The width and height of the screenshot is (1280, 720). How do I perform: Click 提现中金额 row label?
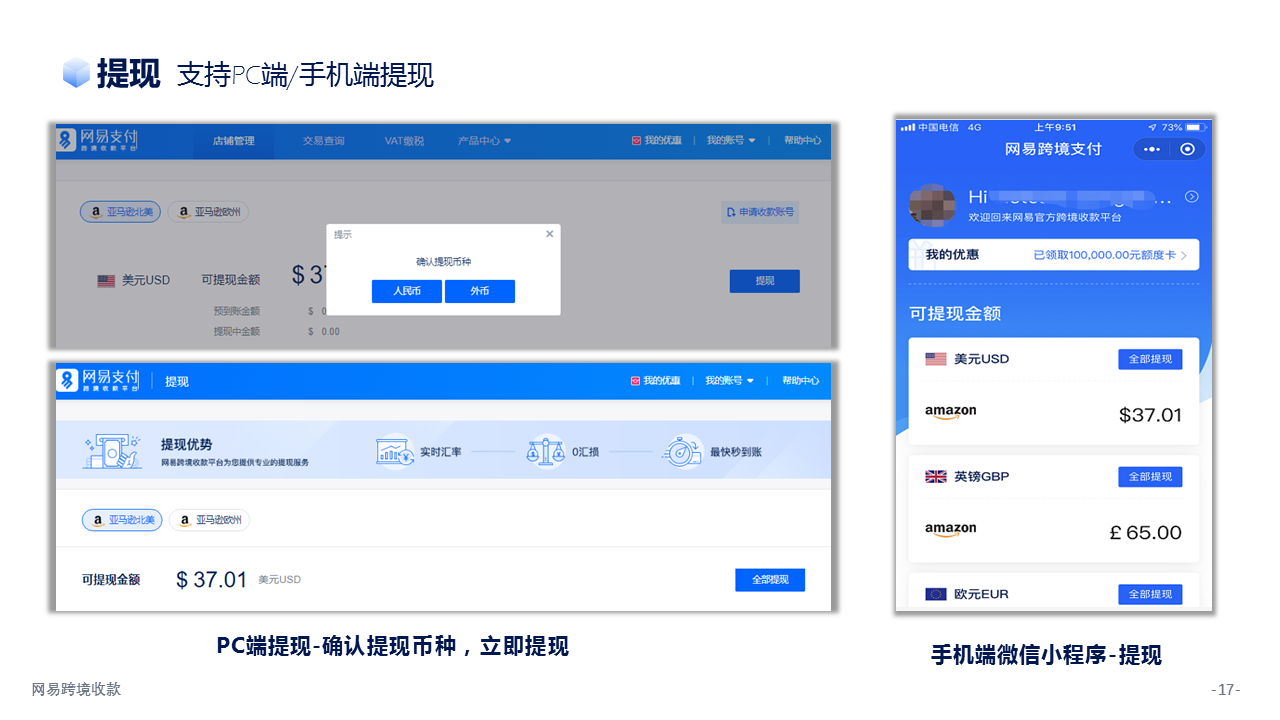[237, 331]
